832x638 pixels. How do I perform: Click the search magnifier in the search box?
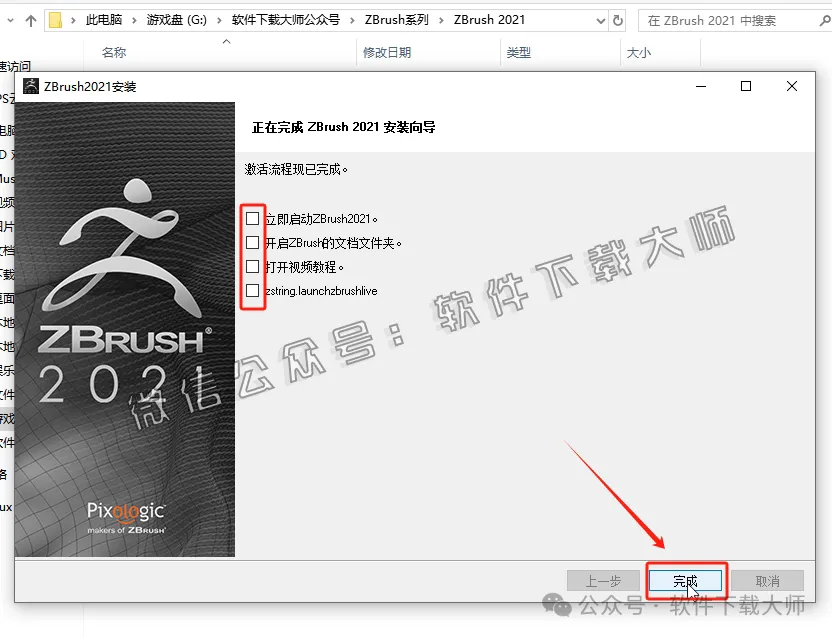tap(822, 19)
